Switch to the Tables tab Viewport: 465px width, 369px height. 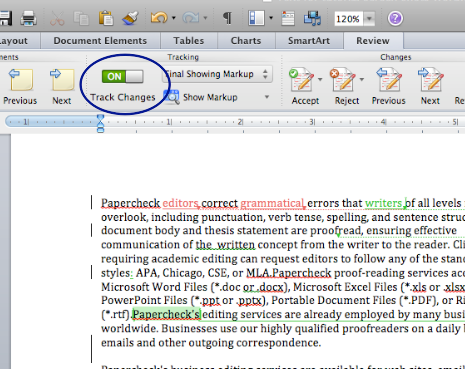click(189, 41)
